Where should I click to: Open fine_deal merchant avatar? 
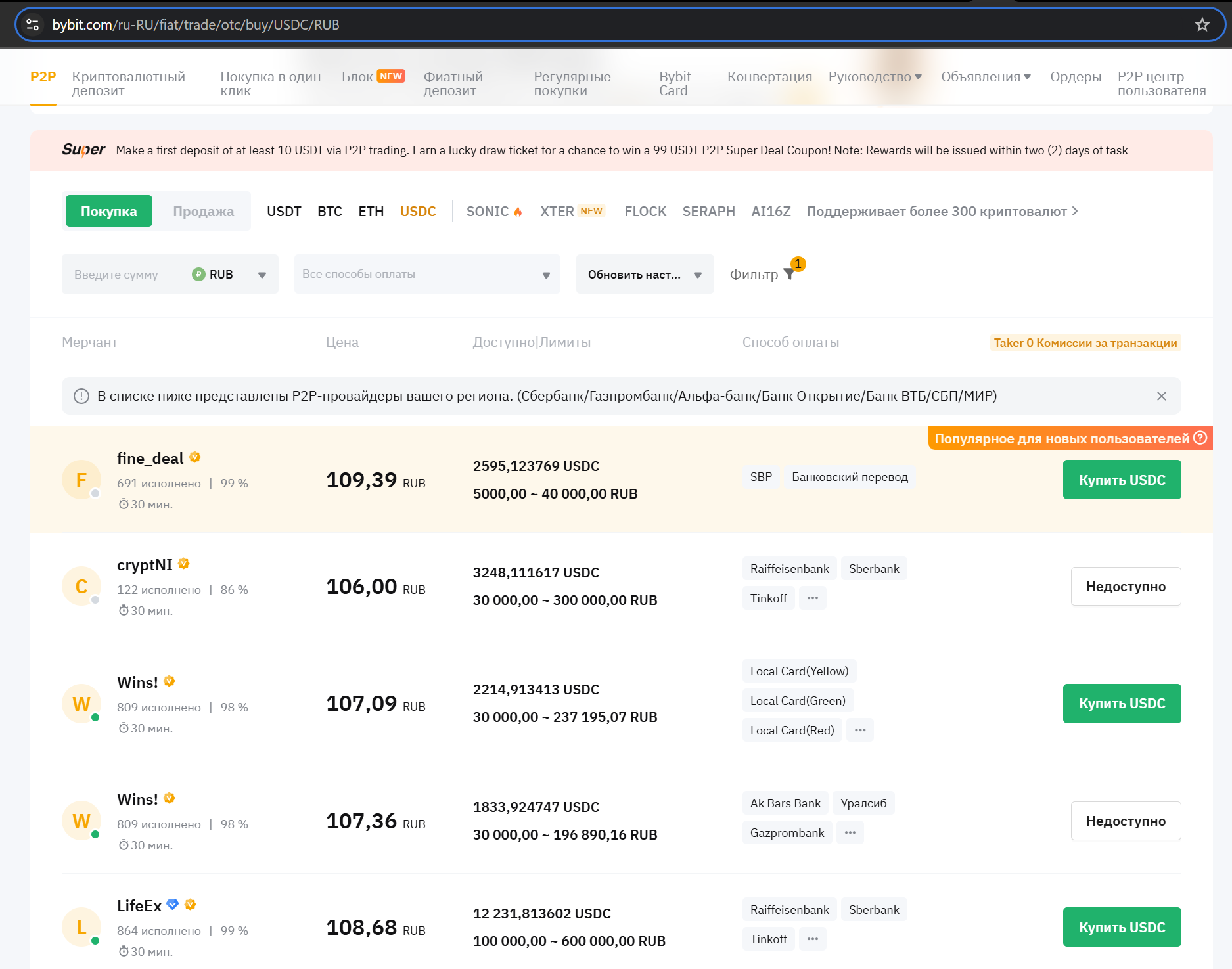pos(81,480)
